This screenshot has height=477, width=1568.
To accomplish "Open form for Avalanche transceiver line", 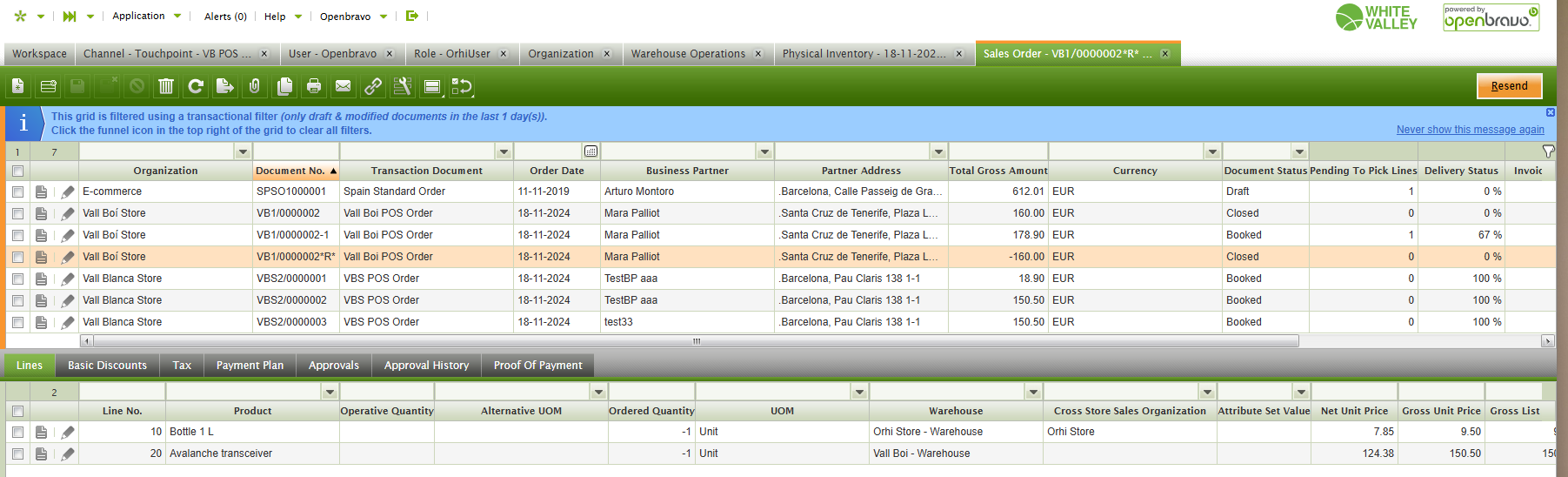I will tap(41, 453).
